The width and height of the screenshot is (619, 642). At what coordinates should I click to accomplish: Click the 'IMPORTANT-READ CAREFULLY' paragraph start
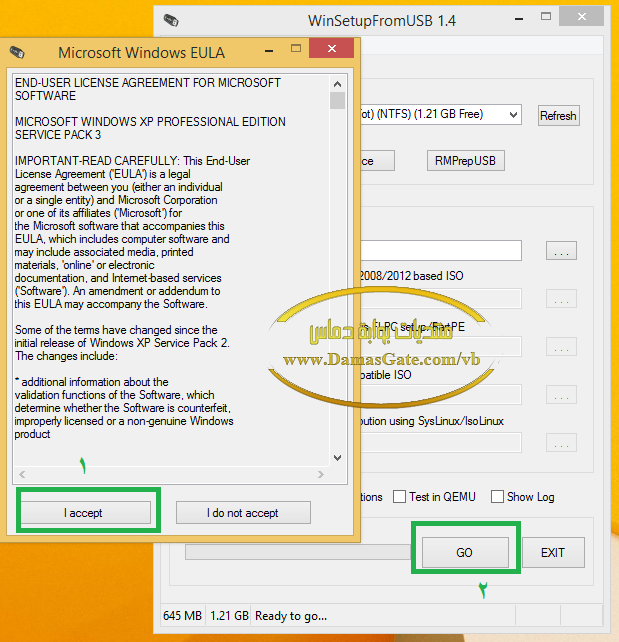click(97, 161)
